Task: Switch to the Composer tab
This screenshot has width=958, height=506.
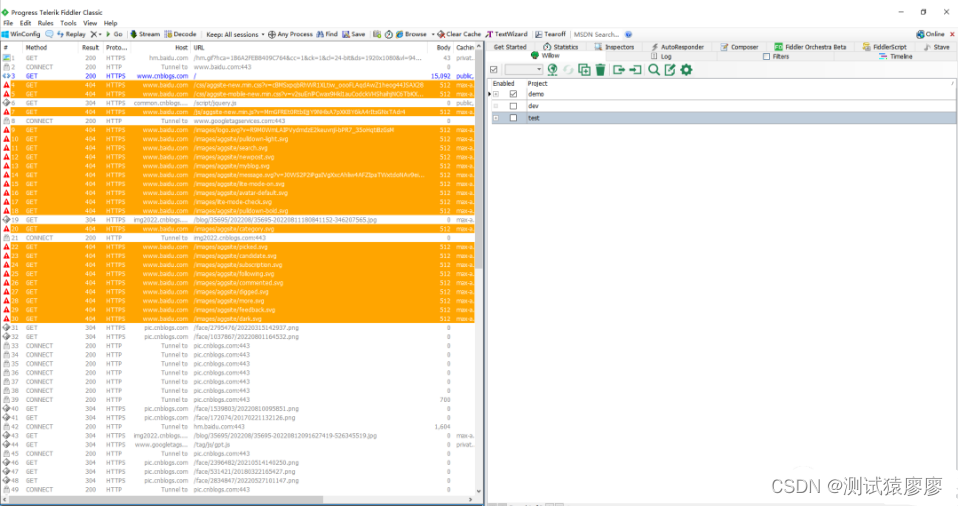Action: pos(739,47)
